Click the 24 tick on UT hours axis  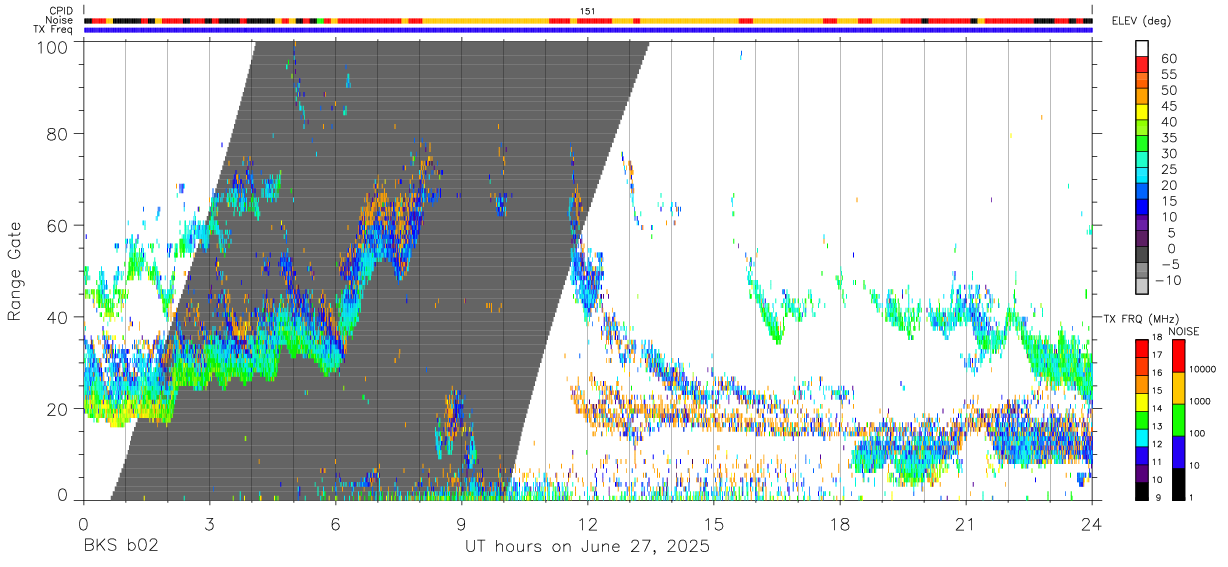click(1091, 524)
